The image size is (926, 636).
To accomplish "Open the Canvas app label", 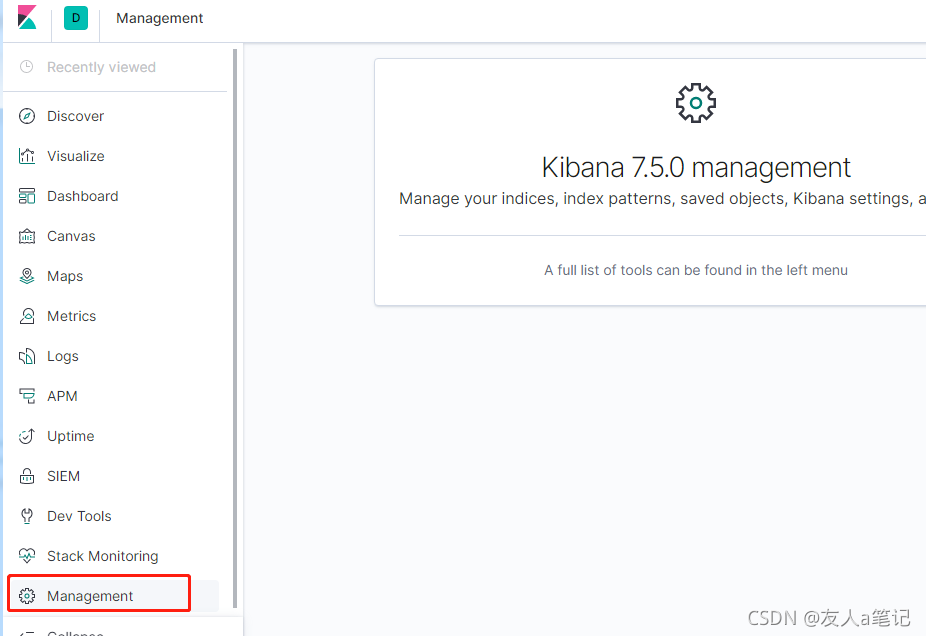I will [x=71, y=236].
